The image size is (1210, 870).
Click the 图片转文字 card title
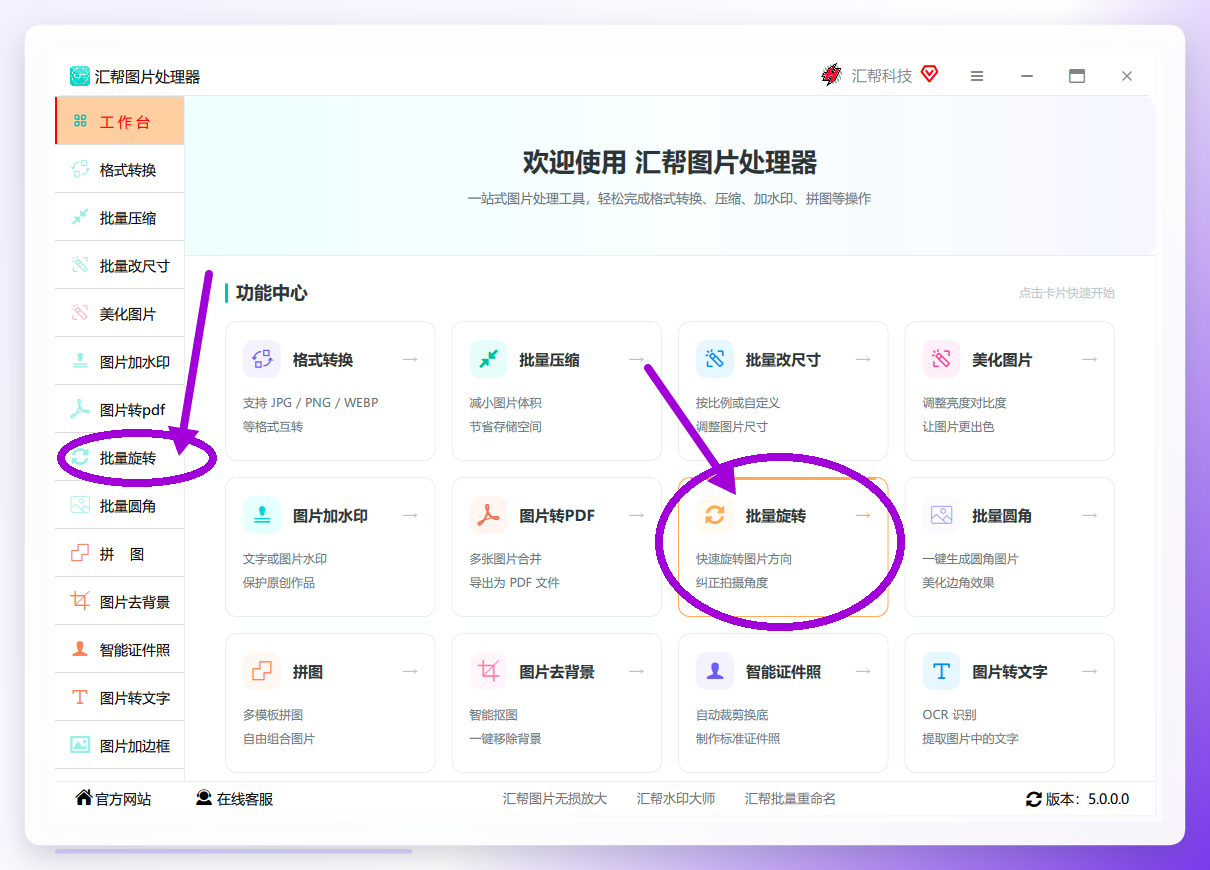pyautogui.click(x=1010, y=672)
